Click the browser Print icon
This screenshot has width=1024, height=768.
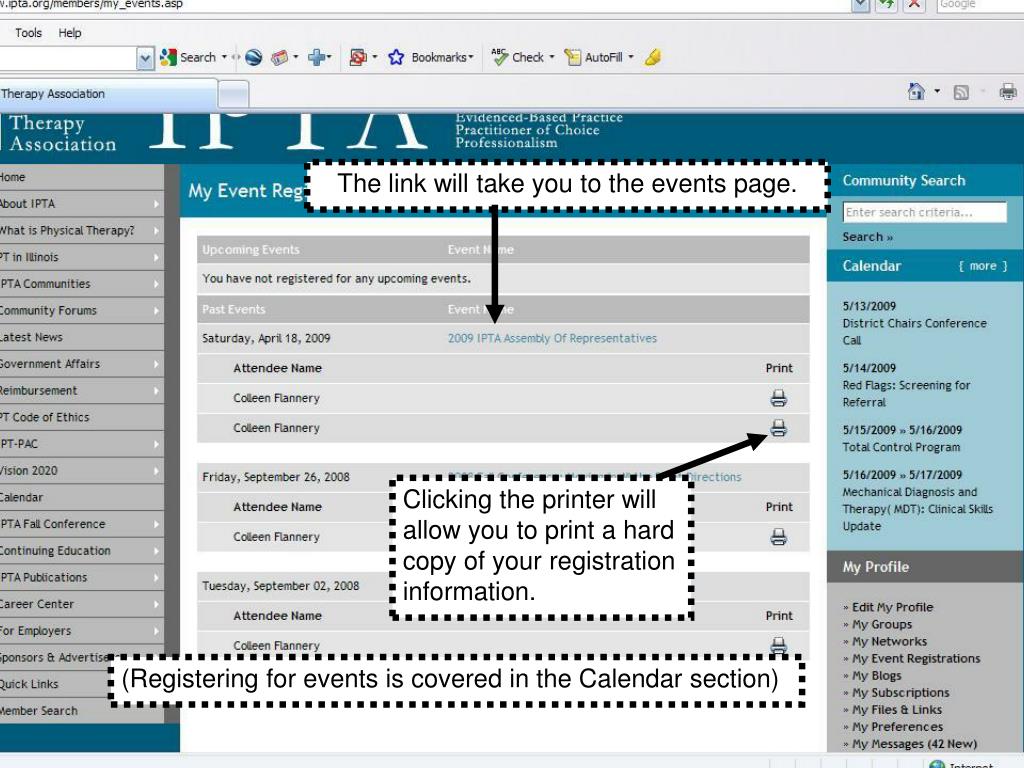pos(1008,91)
